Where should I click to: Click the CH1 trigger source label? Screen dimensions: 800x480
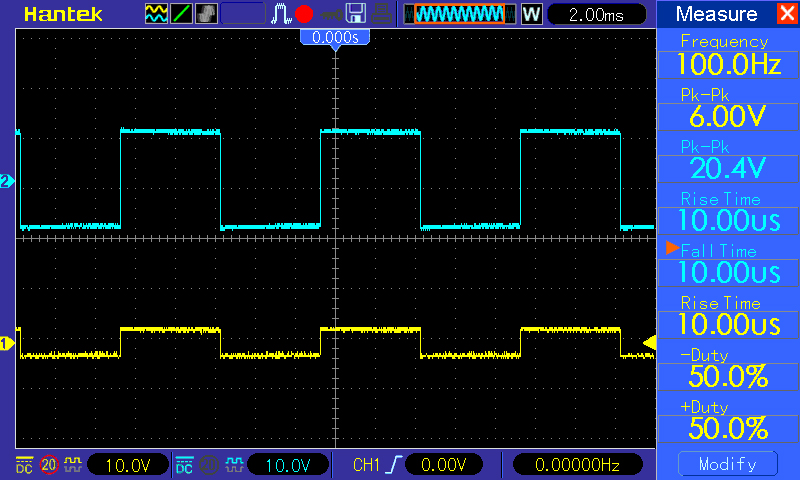pos(366,465)
